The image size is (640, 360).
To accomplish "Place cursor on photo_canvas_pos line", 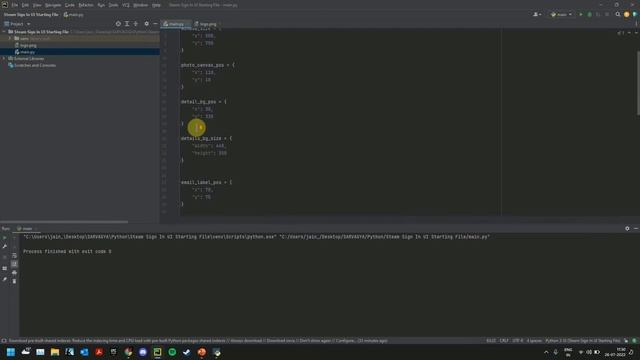I will pos(208,65).
